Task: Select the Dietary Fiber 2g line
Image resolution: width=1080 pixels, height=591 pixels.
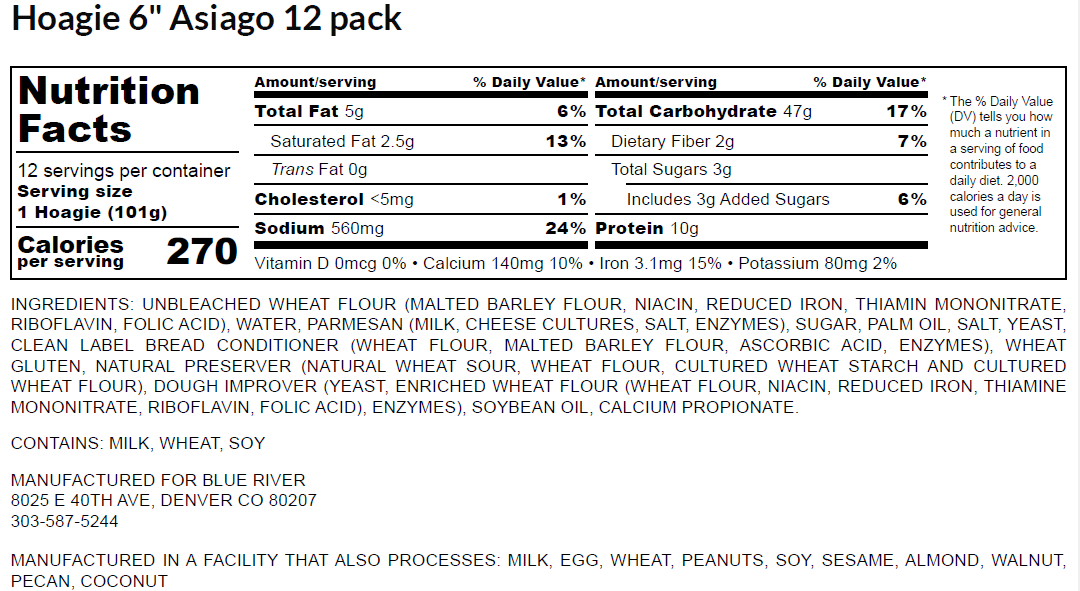Action: [x=672, y=142]
